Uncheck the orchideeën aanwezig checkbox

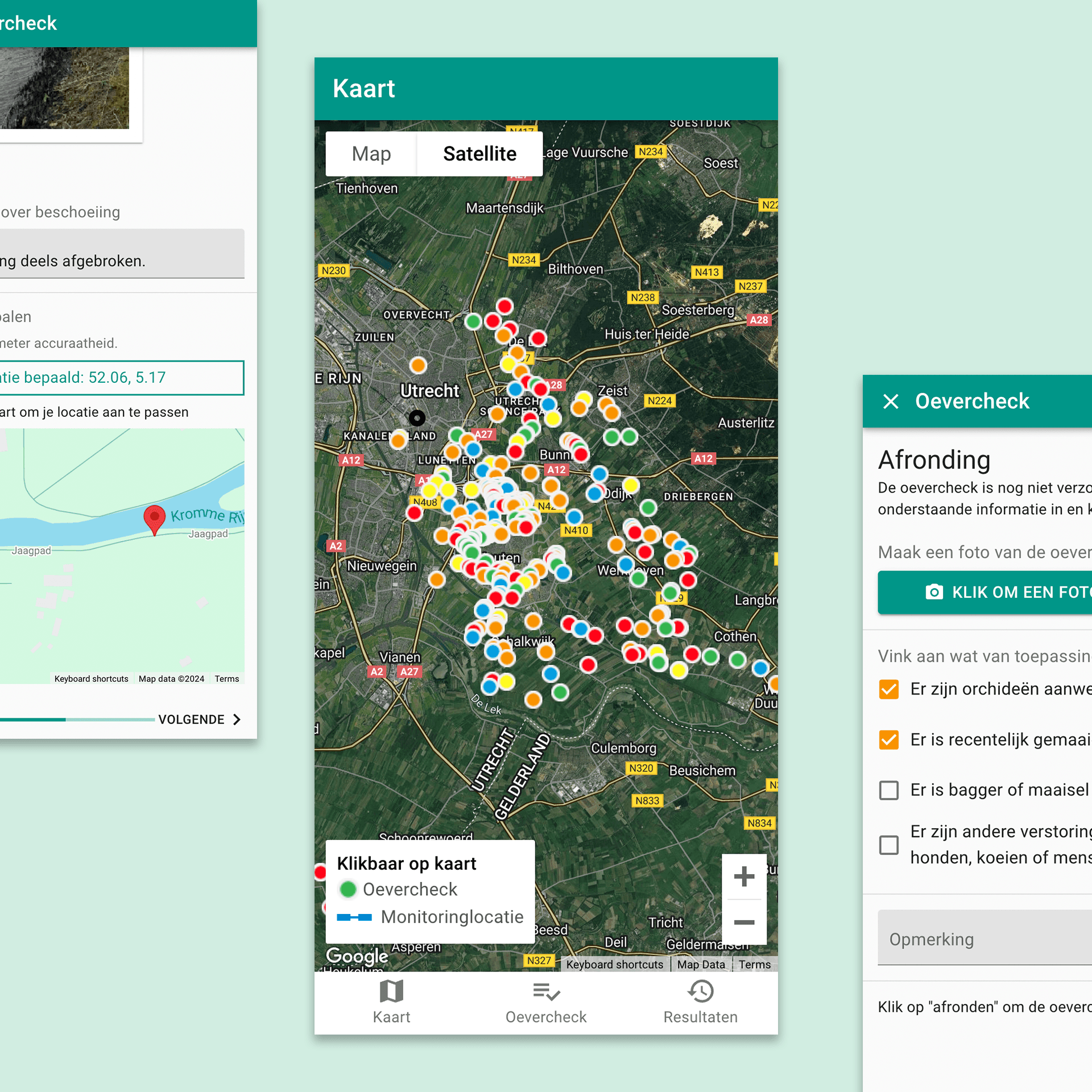click(889, 689)
